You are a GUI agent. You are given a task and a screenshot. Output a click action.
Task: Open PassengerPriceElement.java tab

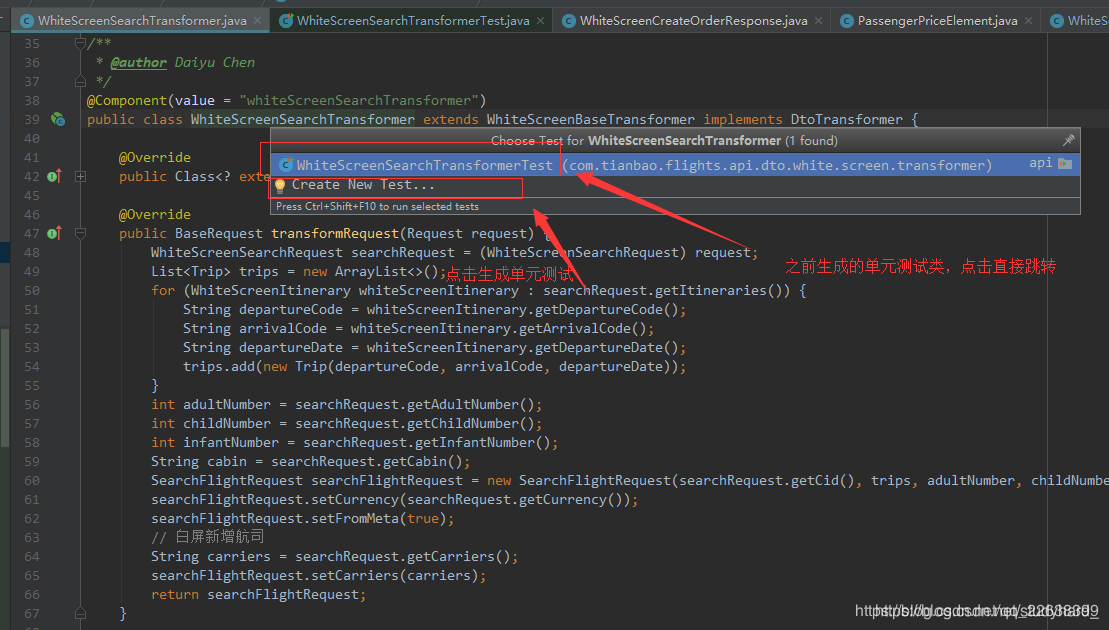point(937,21)
